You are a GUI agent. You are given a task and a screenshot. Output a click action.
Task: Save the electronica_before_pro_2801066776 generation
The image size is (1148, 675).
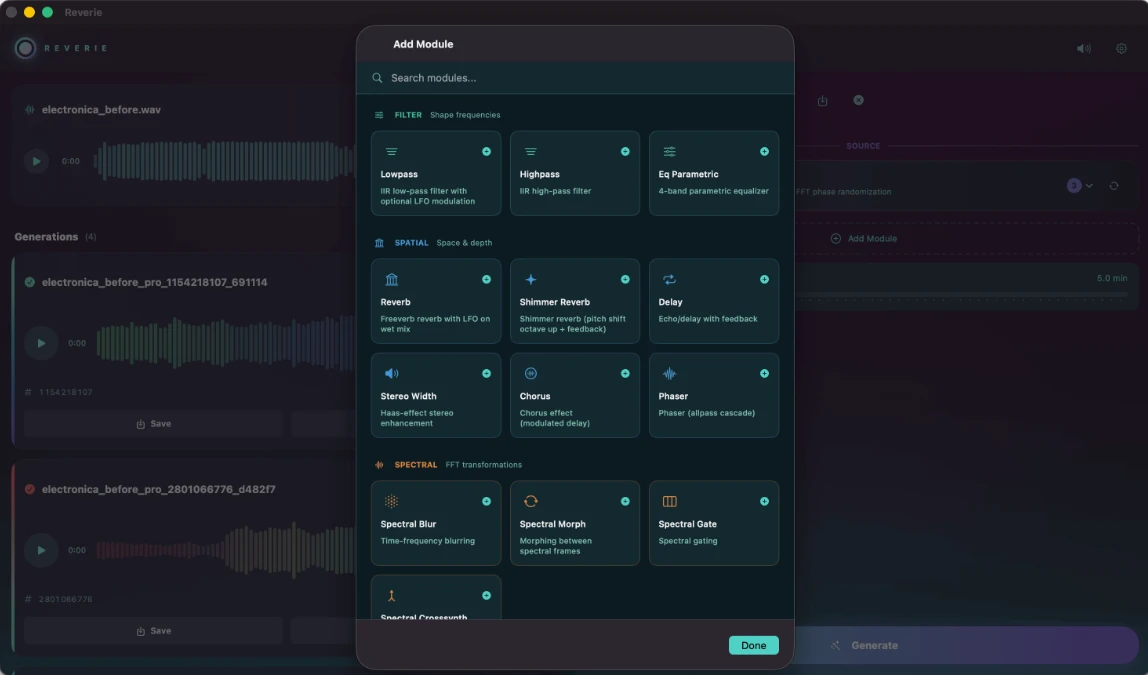coord(153,630)
